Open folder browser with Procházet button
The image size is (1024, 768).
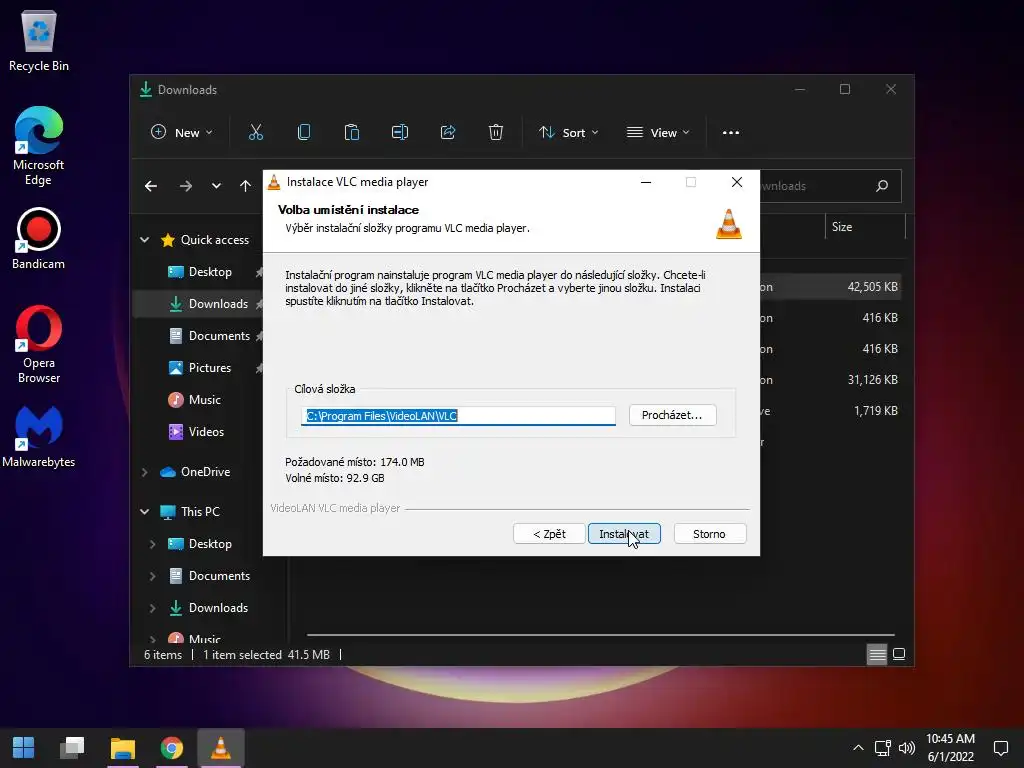click(x=672, y=415)
